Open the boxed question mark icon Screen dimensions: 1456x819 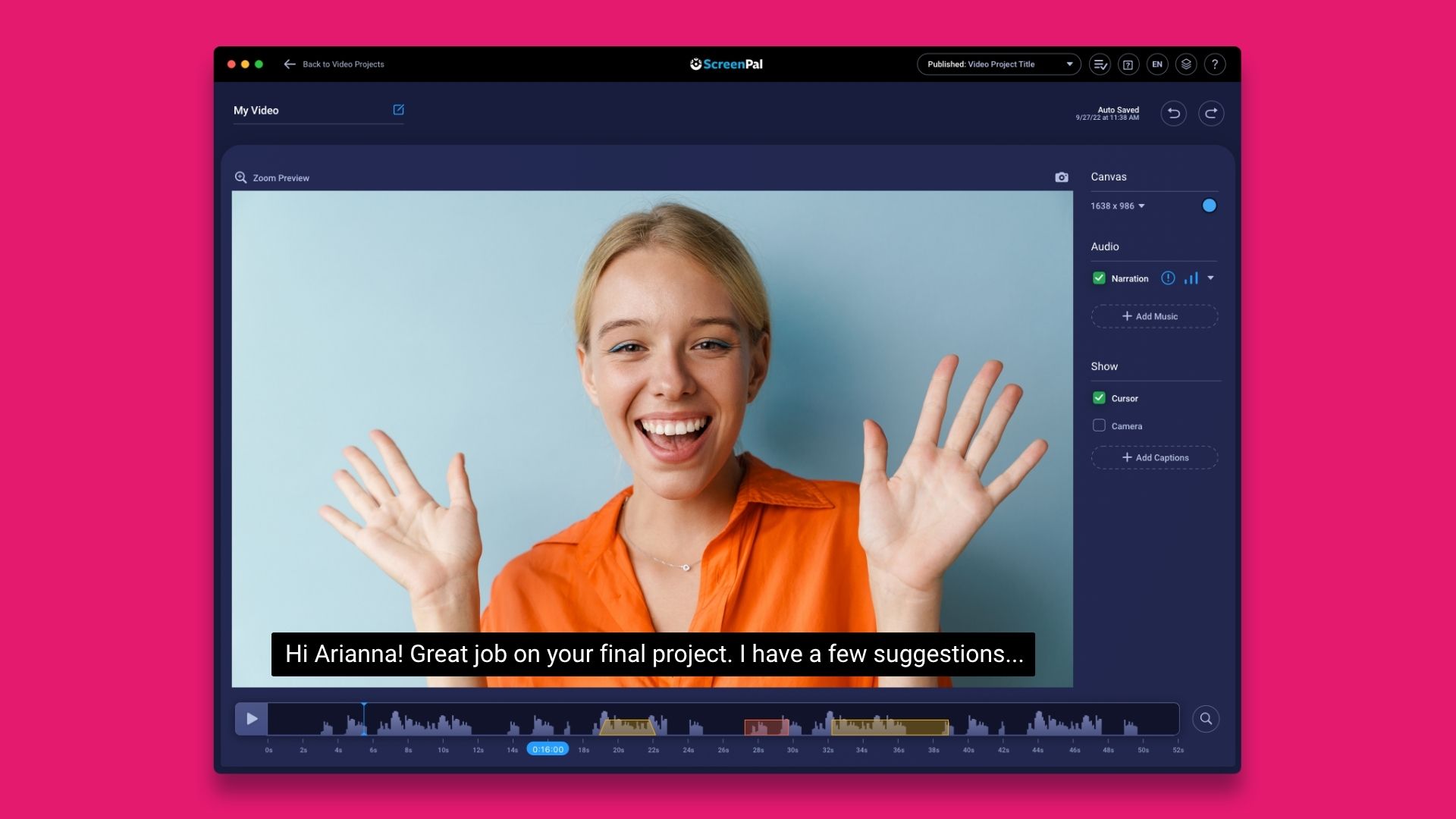tap(1128, 64)
